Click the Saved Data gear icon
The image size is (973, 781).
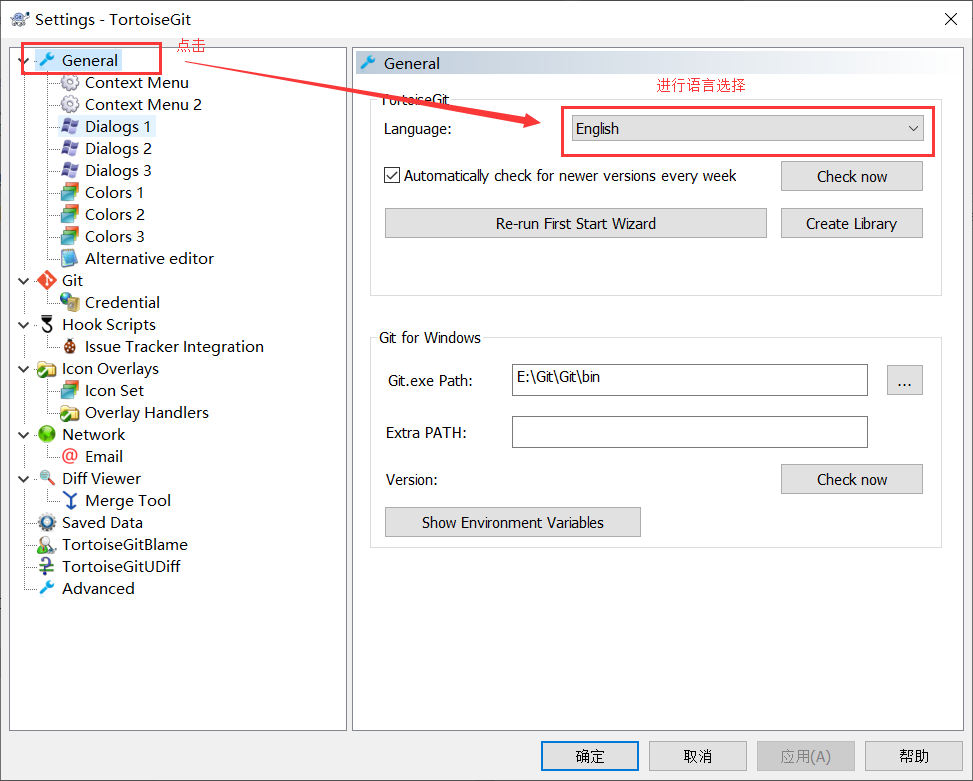click(47, 522)
